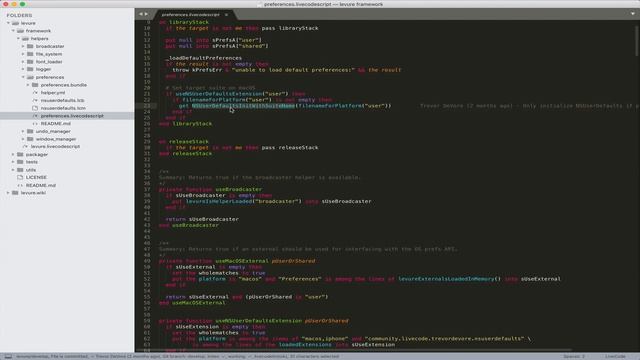Open the panel switcher icon in status bar

point(8,356)
